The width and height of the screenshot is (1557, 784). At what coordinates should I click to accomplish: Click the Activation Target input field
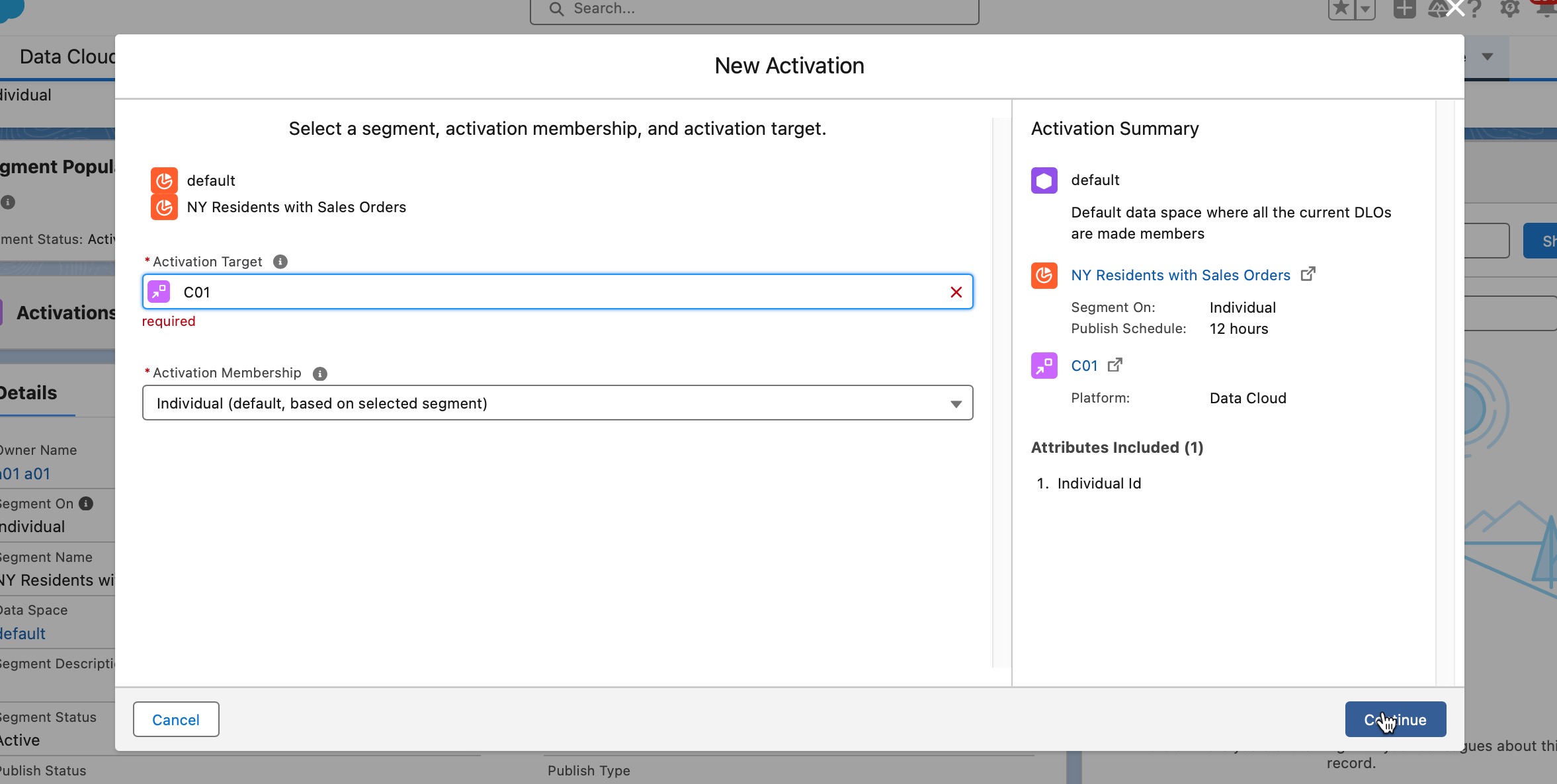click(558, 292)
